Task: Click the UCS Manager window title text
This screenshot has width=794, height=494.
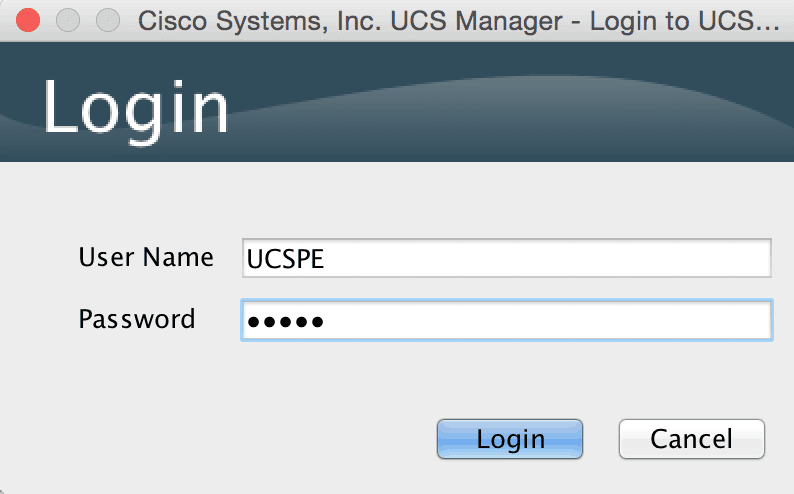Action: [x=458, y=21]
